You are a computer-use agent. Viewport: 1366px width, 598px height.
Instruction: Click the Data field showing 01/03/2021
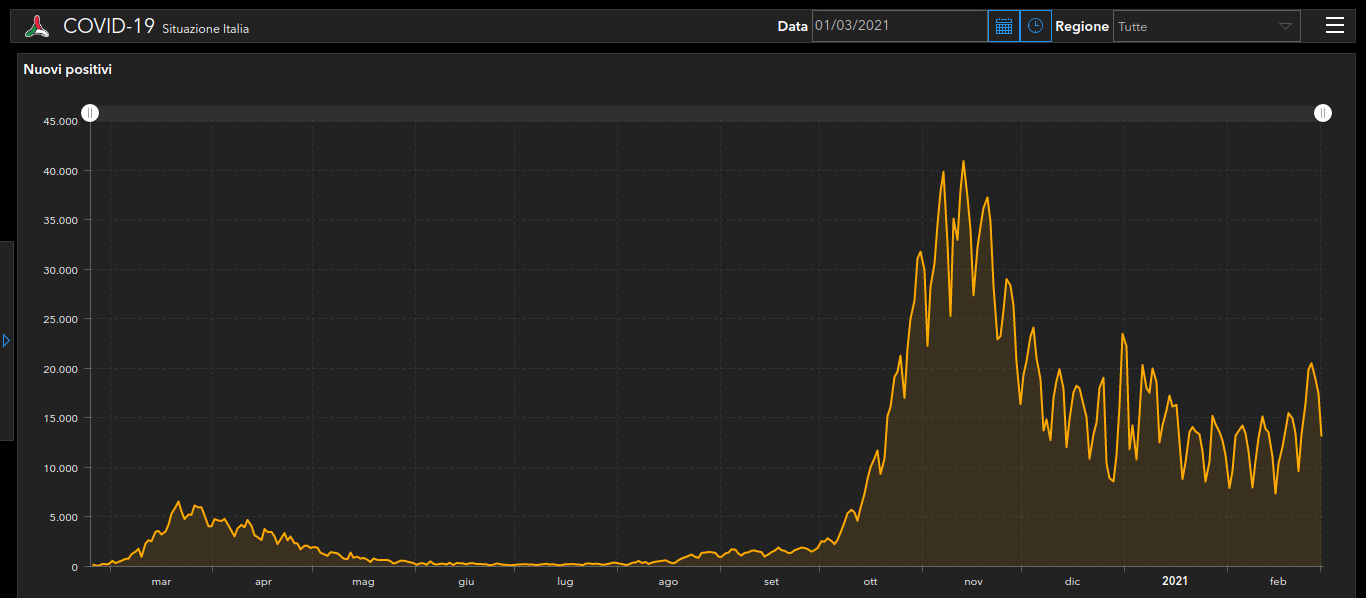pos(899,26)
